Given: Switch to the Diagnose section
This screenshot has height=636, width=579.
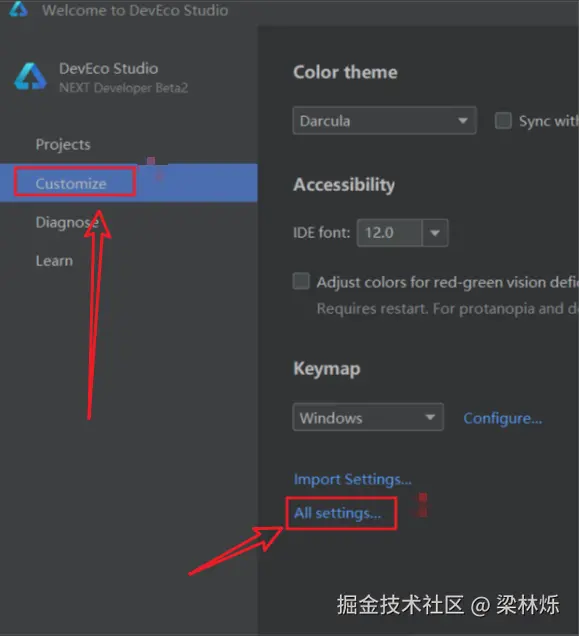Looking at the screenshot, I should coord(67,222).
